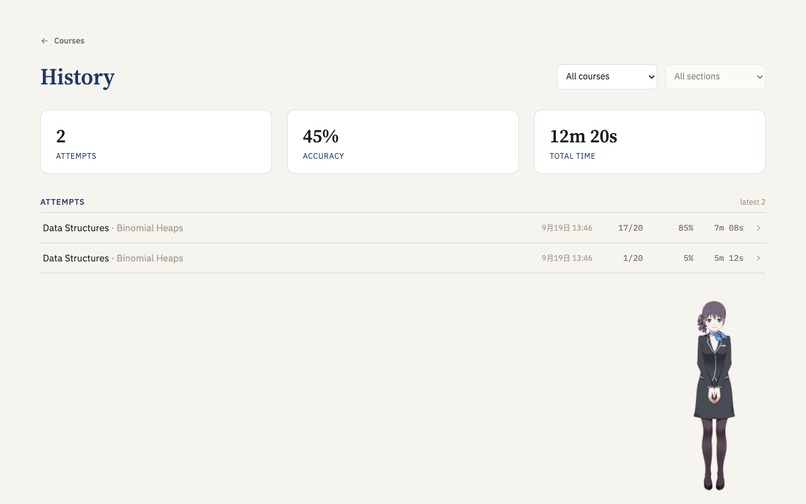Screen dimensions: 806x504
Task: Click the back arrow beside Courses
Action: [x=45, y=41]
